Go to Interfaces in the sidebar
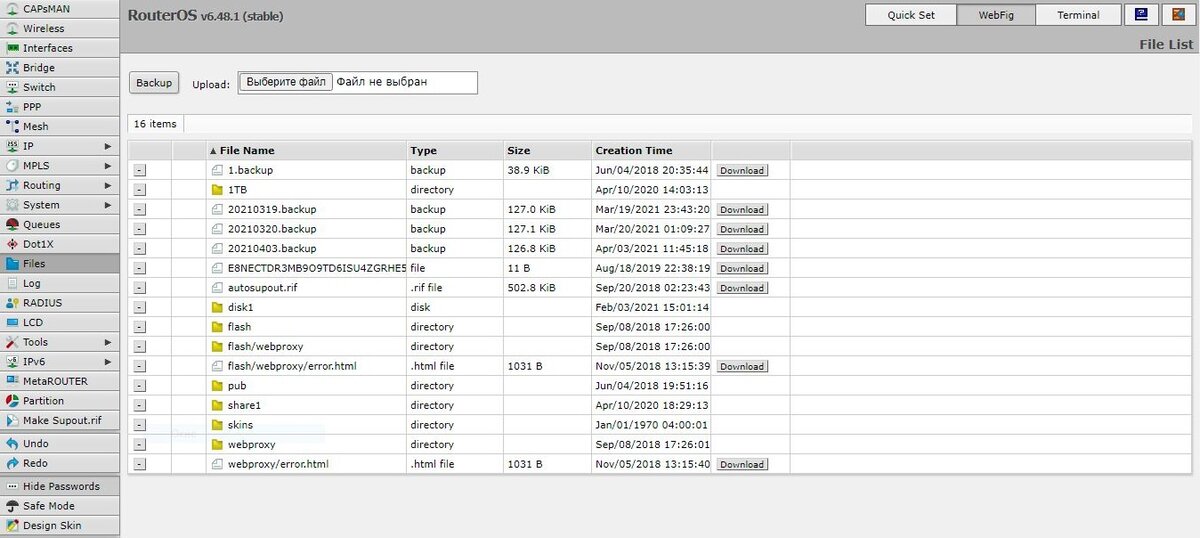 [x=60, y=48]
